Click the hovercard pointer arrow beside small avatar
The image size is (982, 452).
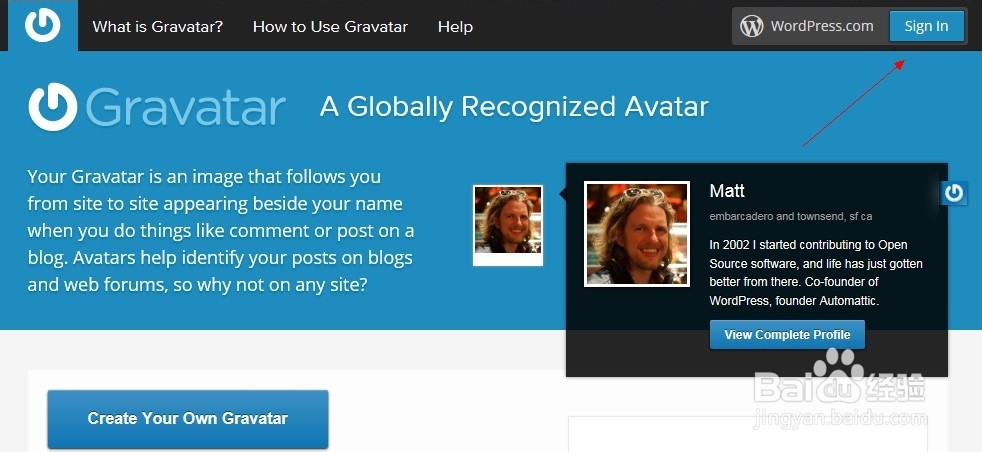562,195
